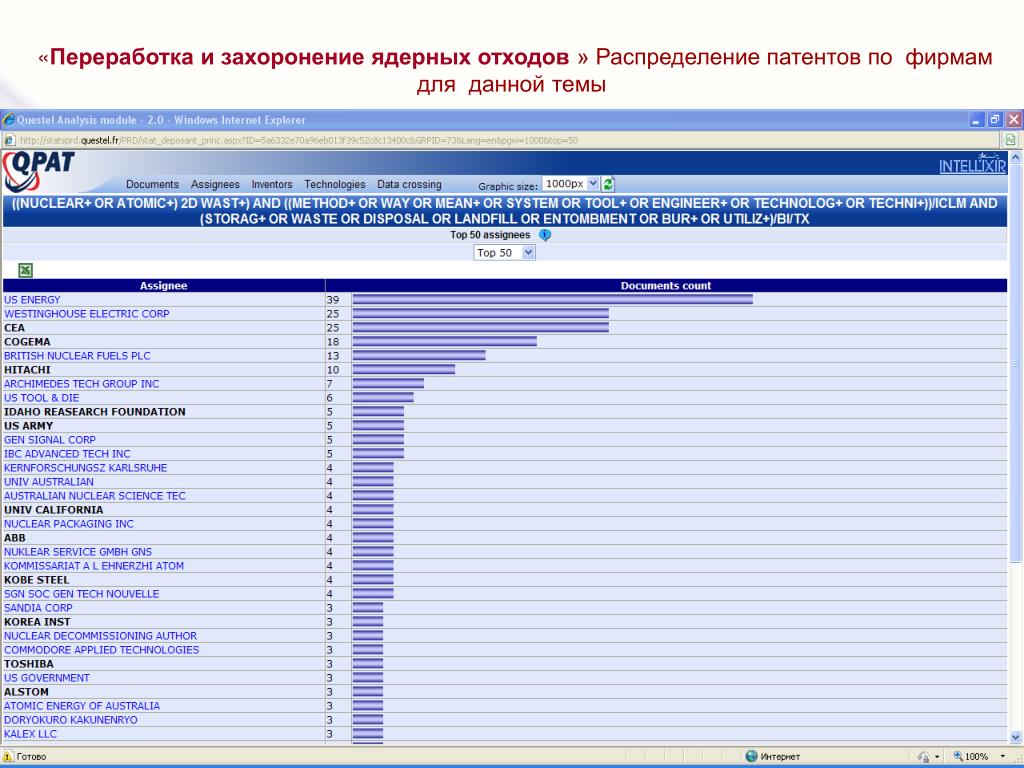The image size is (1024, 768).
Task: Open NUKLEAR SERVICE GMBH GNS link
Action: [x=78, y=552]
